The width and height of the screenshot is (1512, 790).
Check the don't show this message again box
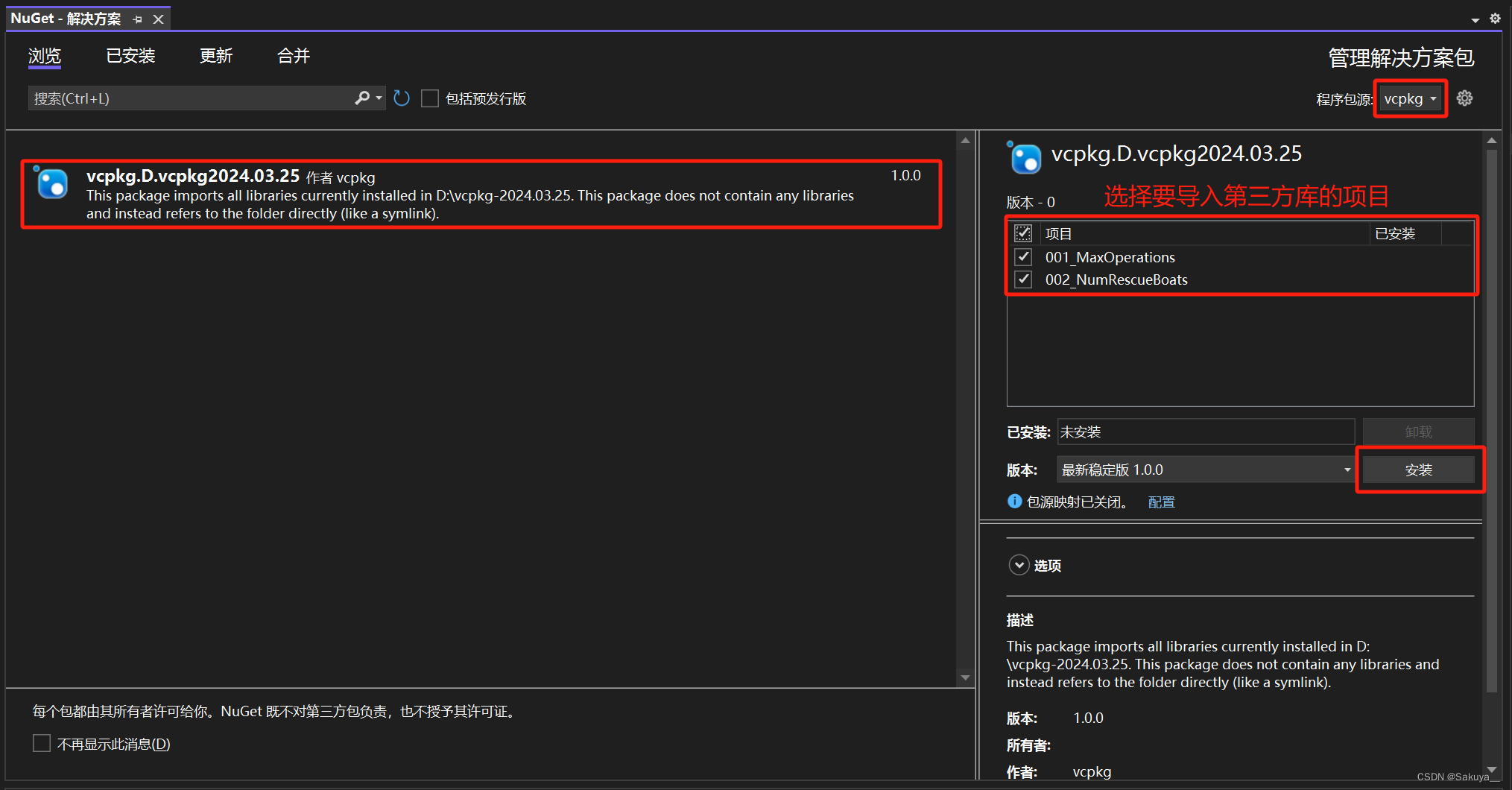[x=42, y=743]
